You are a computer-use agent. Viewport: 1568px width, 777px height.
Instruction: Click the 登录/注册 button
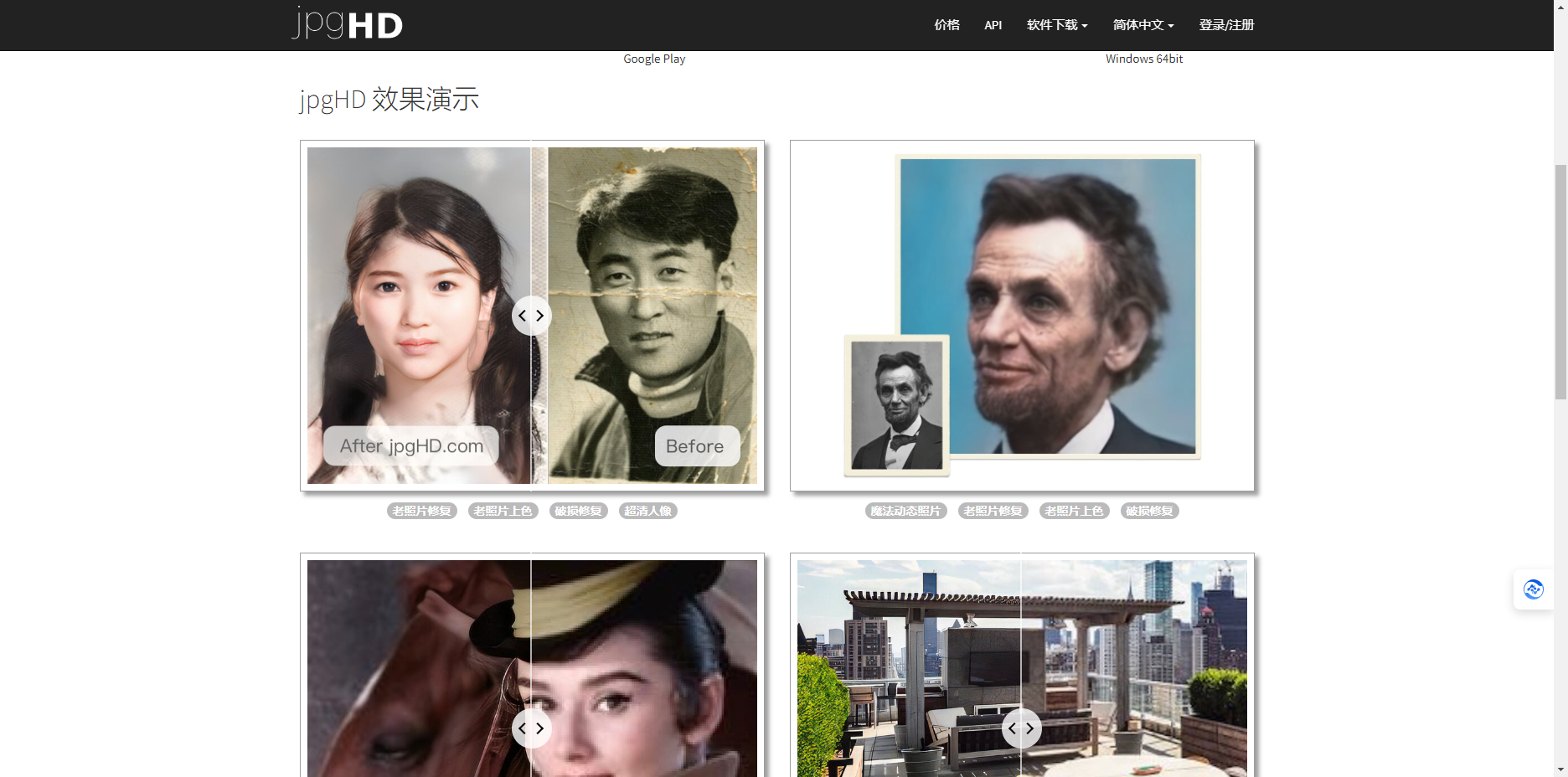click(x=1226, y=24)
